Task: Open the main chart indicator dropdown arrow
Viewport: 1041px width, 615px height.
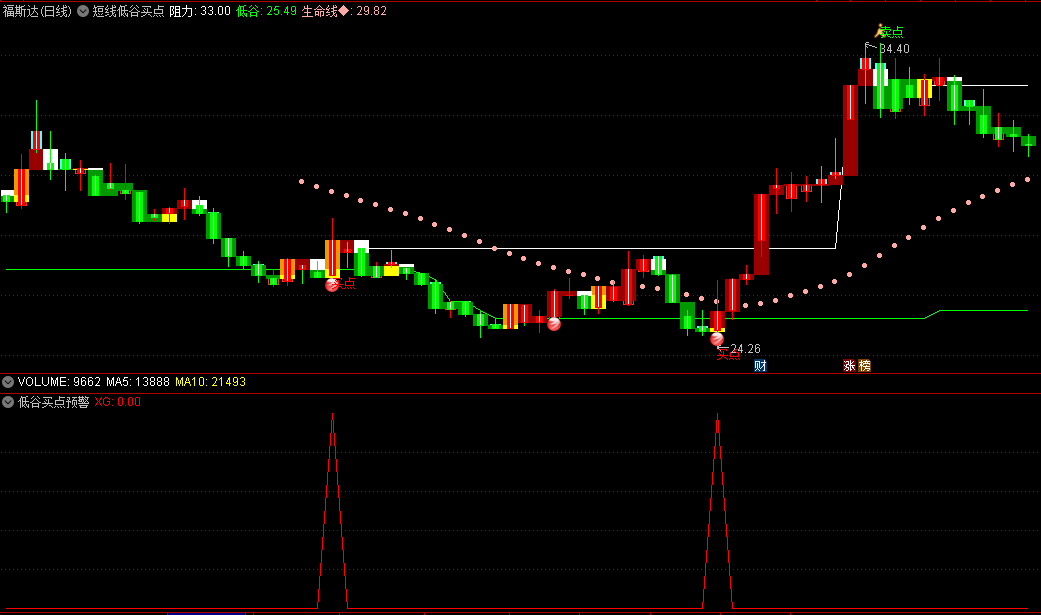Action: (x=83, y=11)
